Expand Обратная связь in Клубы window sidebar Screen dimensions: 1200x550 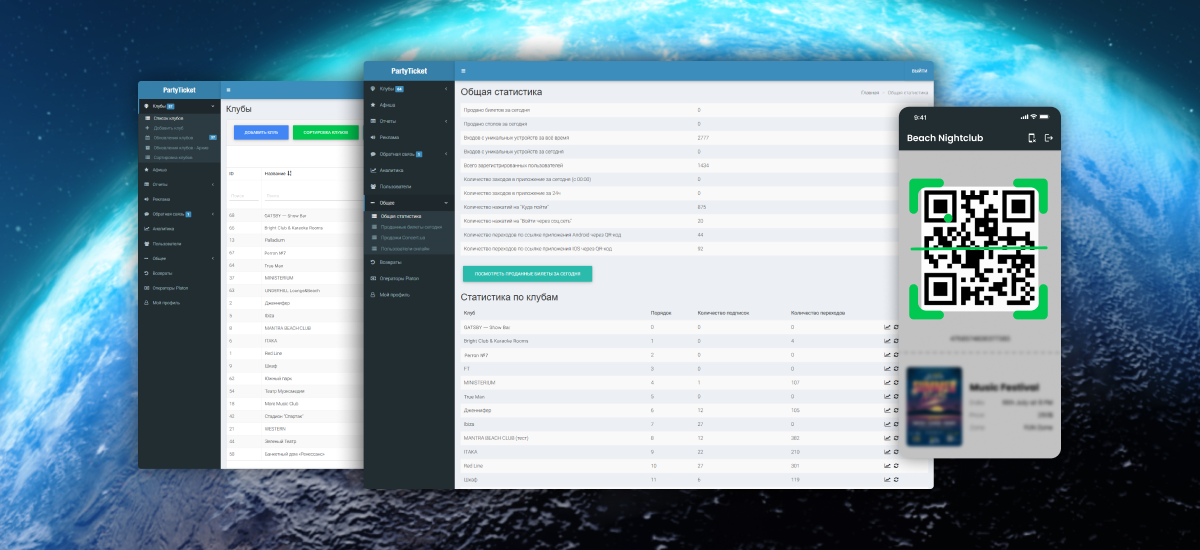[179, 214]
